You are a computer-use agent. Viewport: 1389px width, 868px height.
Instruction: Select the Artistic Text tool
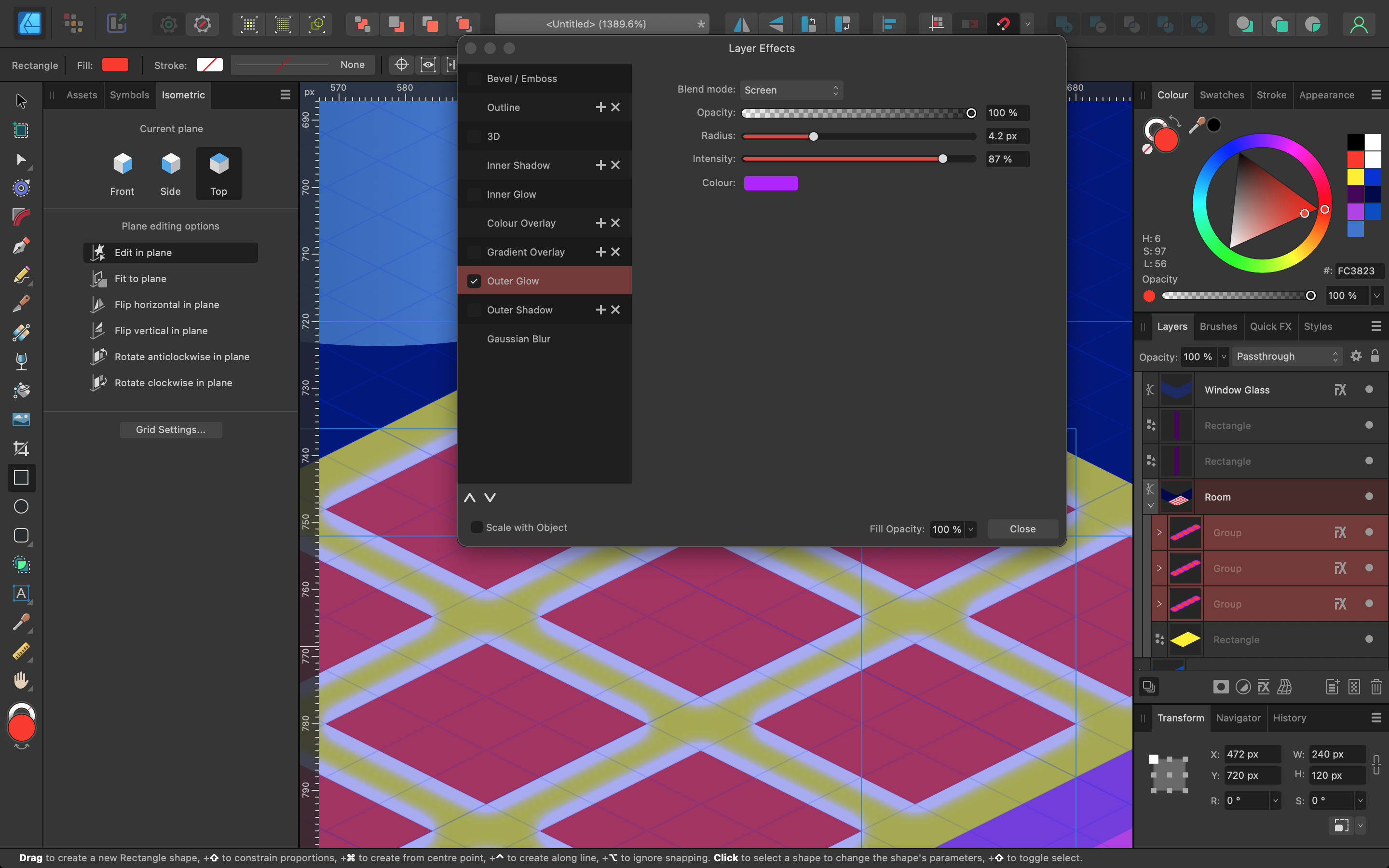coord(21,594)
